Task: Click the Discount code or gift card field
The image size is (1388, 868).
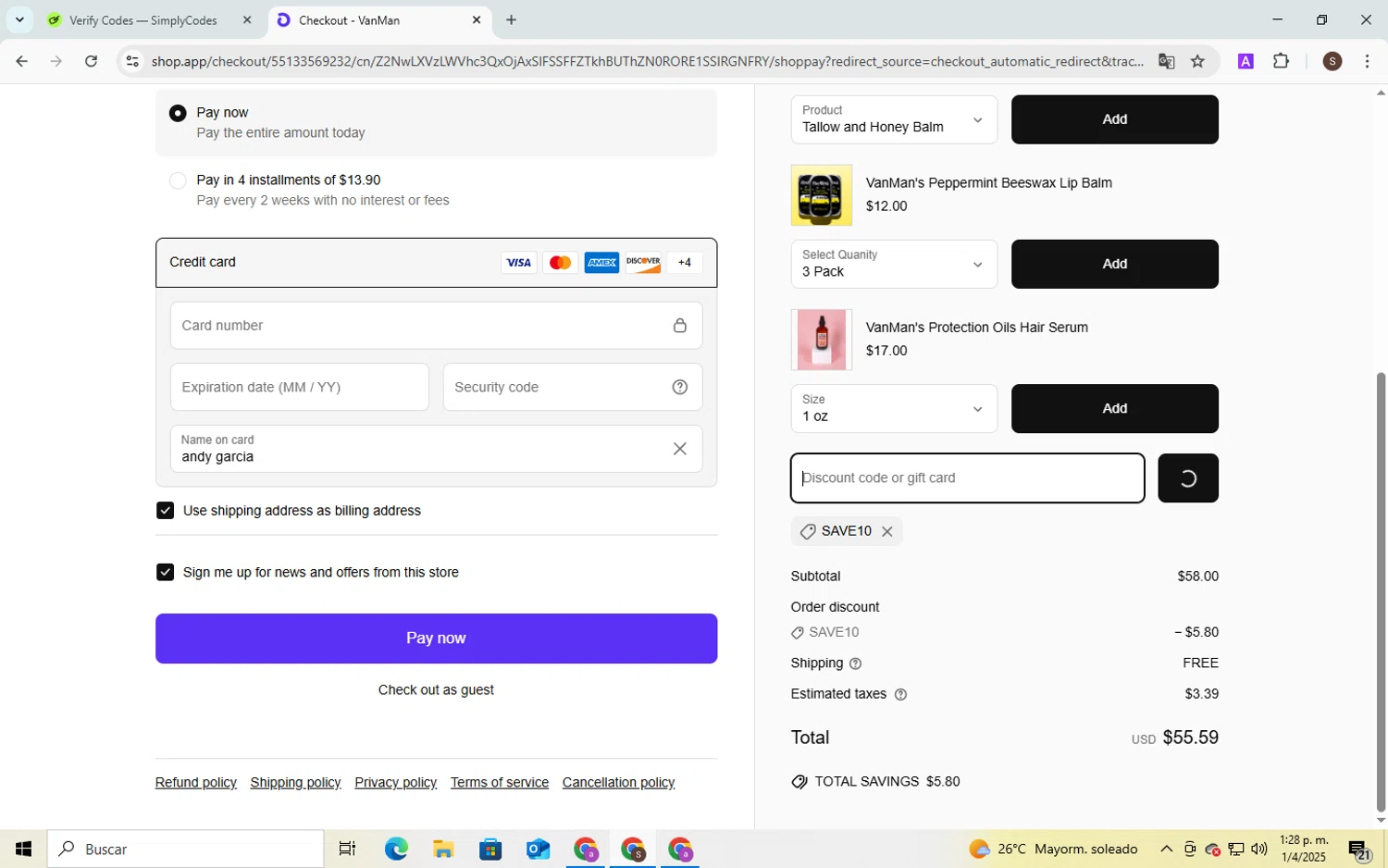Action: [967, 478]
